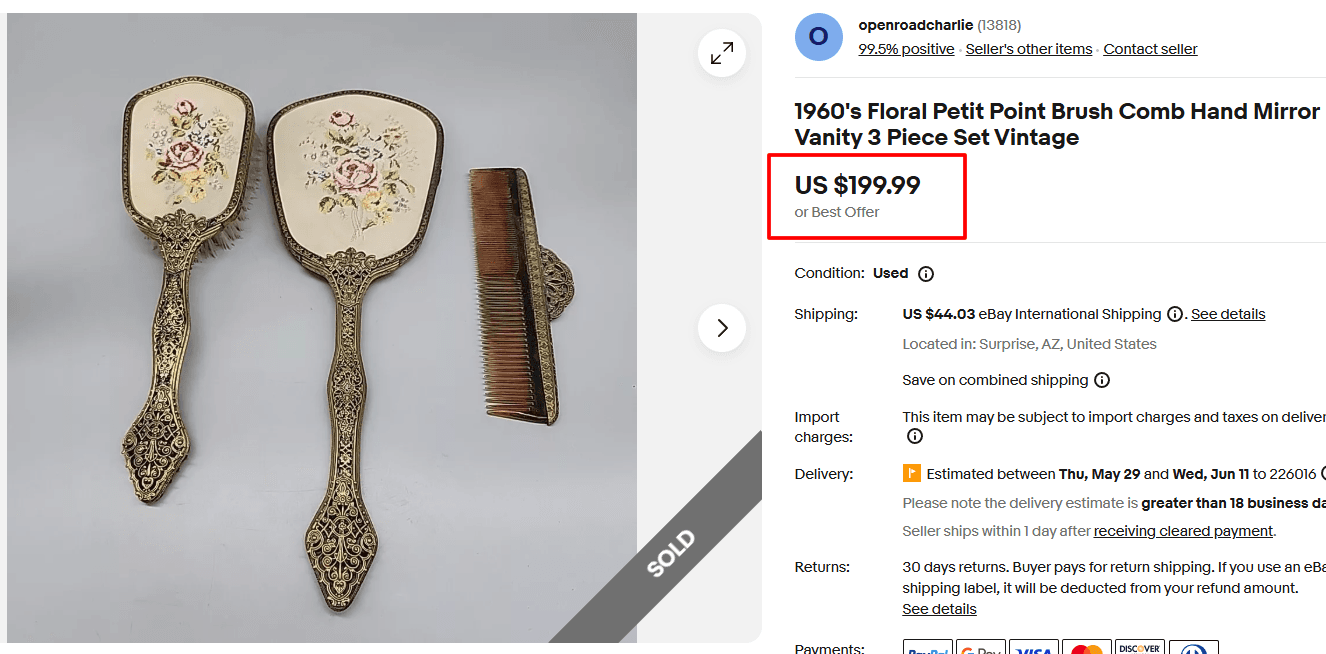Open See details next to shipping info

pos(1227,313)
